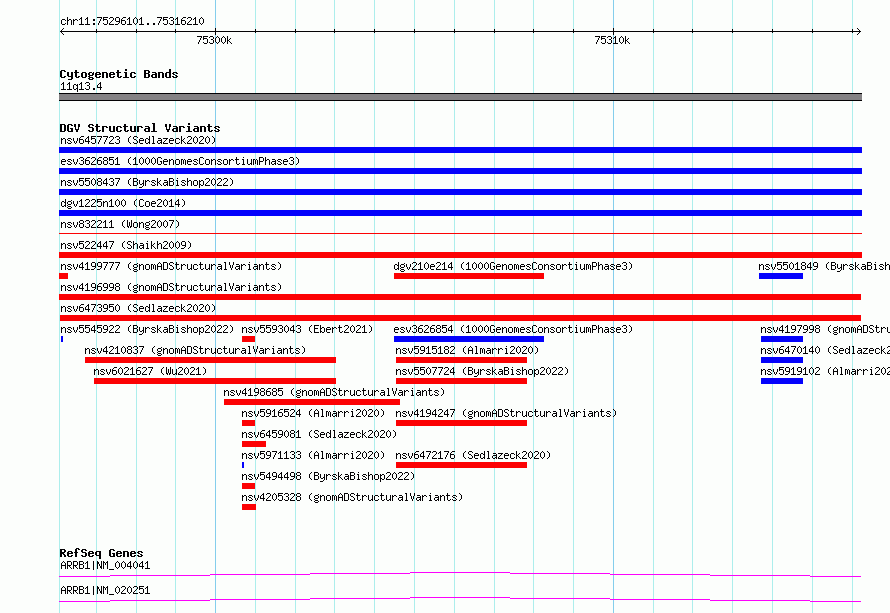Click the red bar under nsv4210837
Screen dimensions: 890x613
210,360
